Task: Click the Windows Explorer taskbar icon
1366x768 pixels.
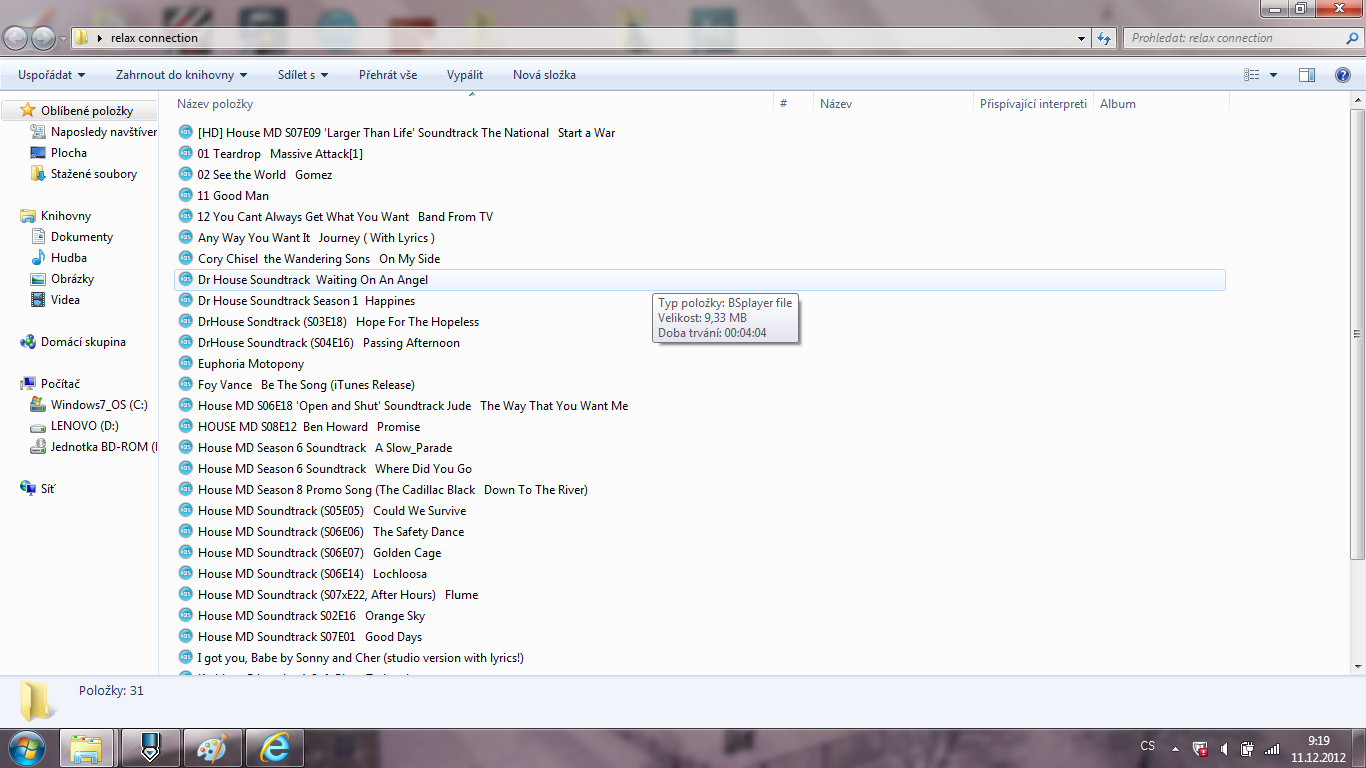Action: pos(87,748)
